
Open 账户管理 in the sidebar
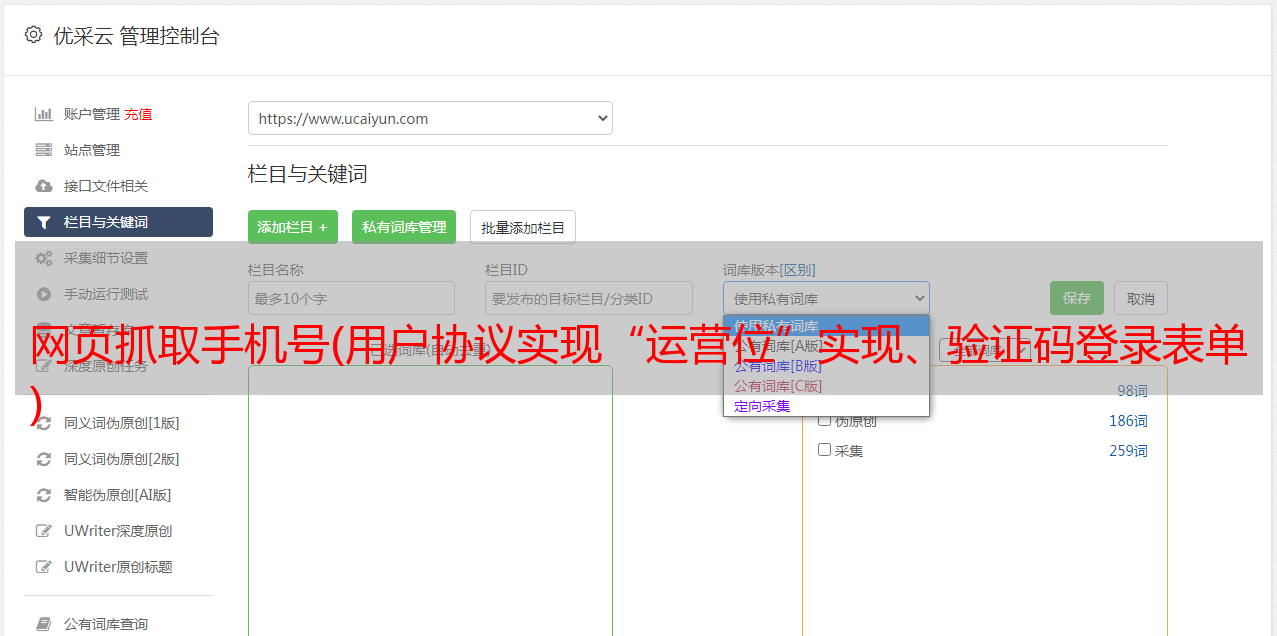[x=92, y=114]
